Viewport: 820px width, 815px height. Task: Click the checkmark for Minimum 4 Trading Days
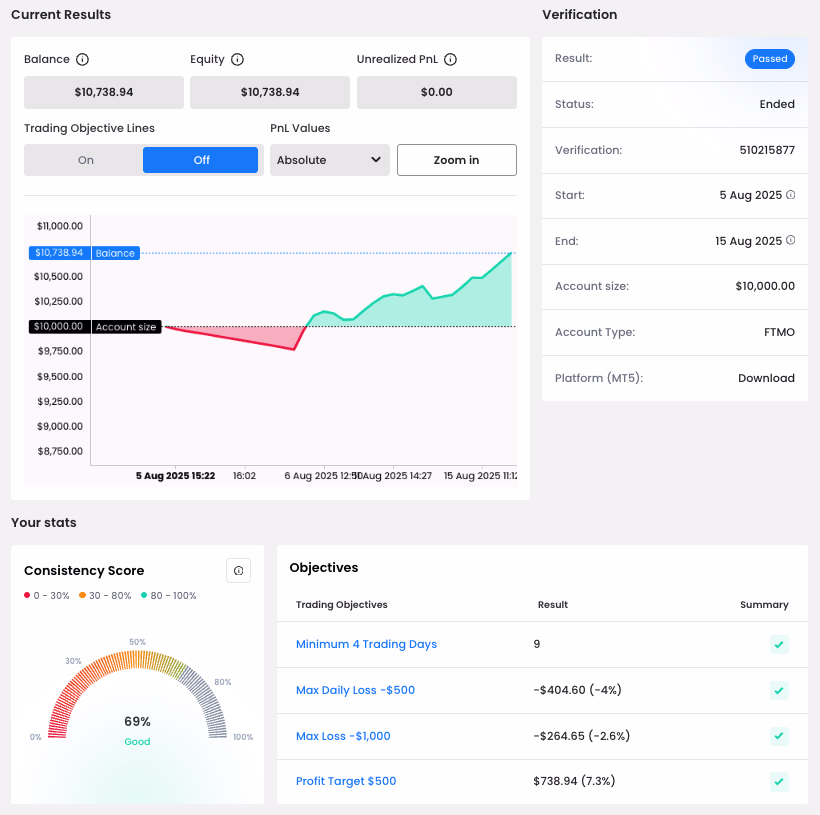779,644
